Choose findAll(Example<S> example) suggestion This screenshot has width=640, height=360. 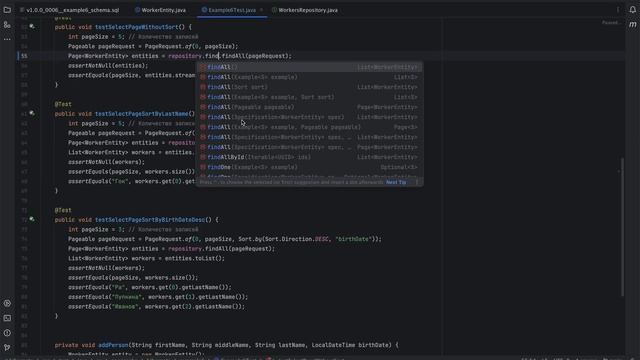[309, 77]
